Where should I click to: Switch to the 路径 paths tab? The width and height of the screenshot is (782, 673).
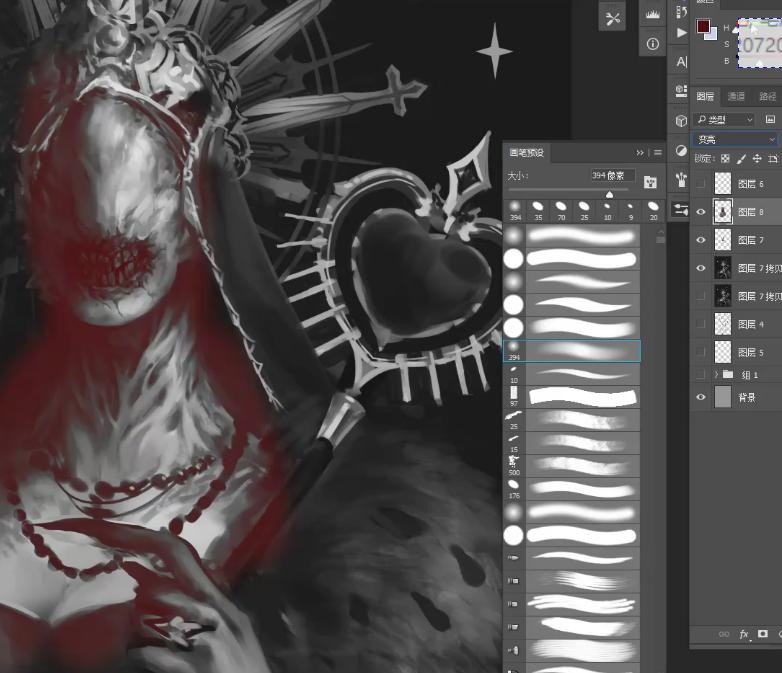pos(767,97)
